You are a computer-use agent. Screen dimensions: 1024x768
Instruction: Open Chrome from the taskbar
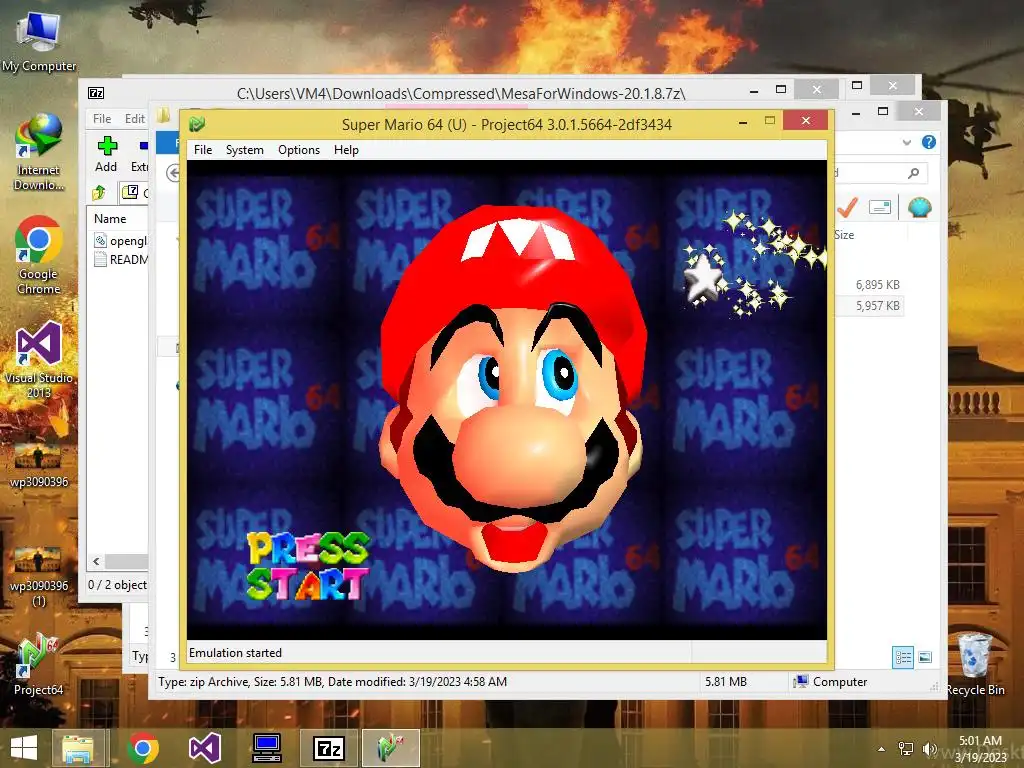click(x=143, y=748)
